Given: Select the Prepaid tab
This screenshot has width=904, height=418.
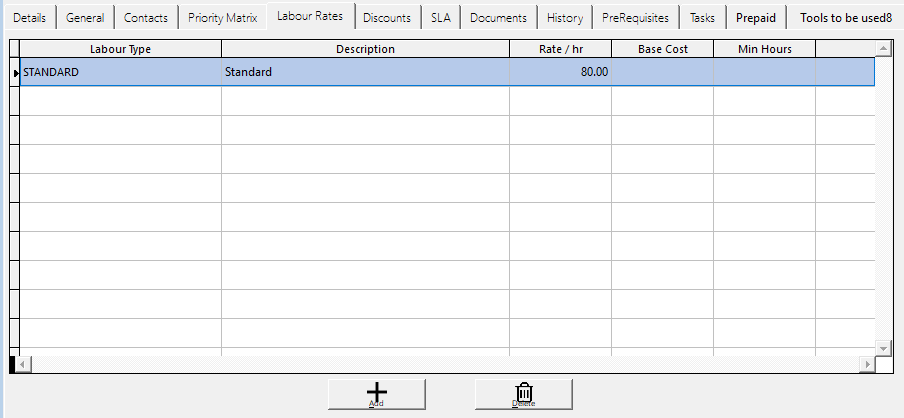Looking at the screenshot, I should 756,18.
